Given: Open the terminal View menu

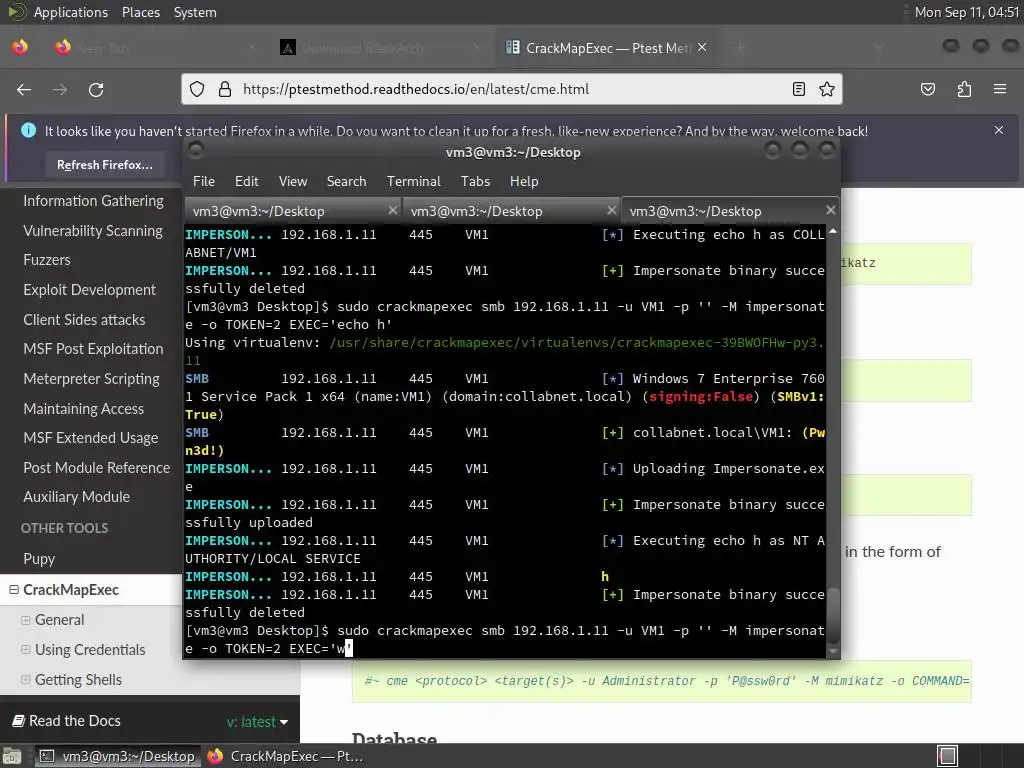Looking at the screenshot, I should pyautogui.click(x=293, y=182).
